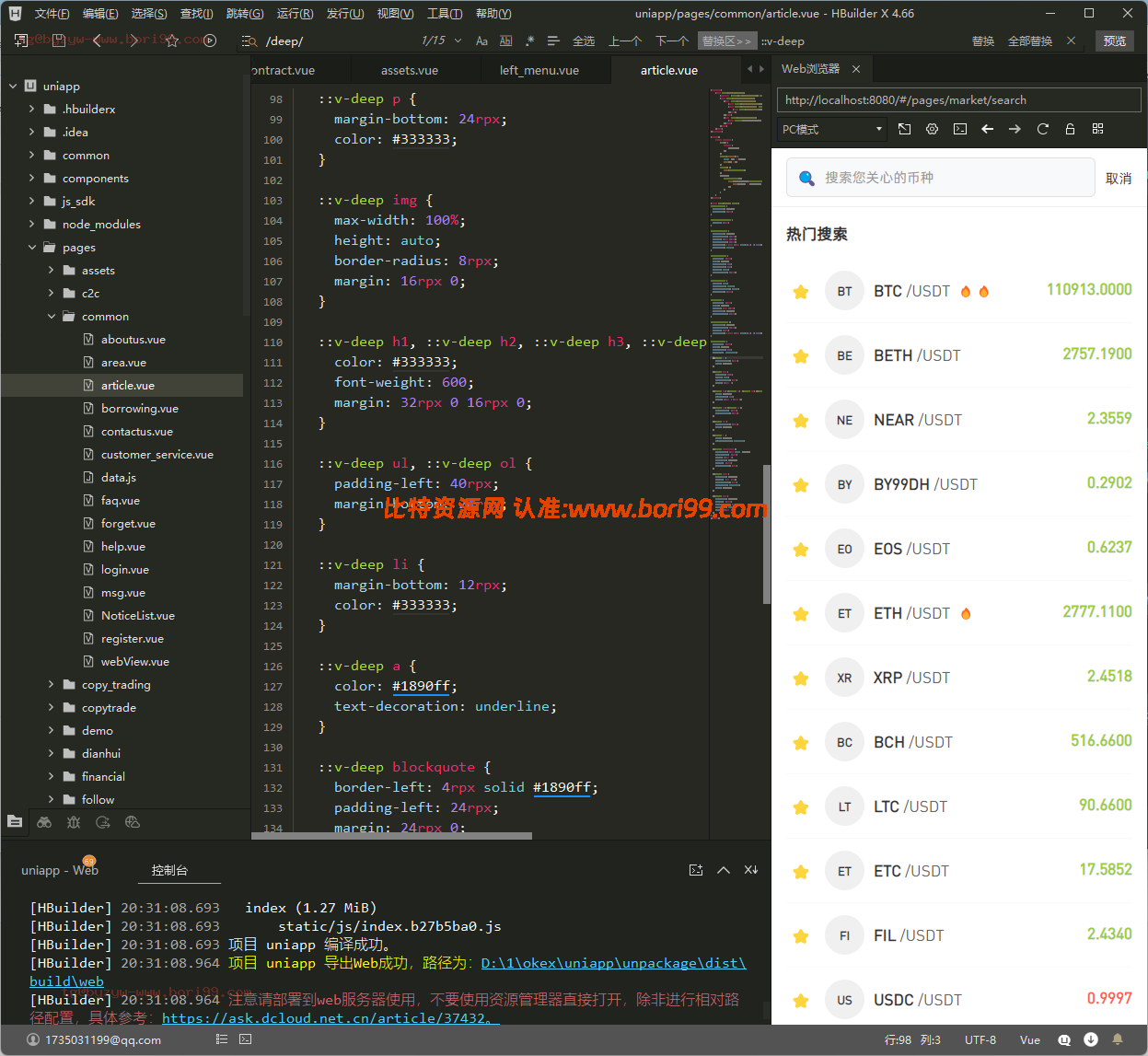The image size is (1148, 1056).
Task: Open register.vue in the file tree
Action: pyautogui.click(x=133, y=638)
